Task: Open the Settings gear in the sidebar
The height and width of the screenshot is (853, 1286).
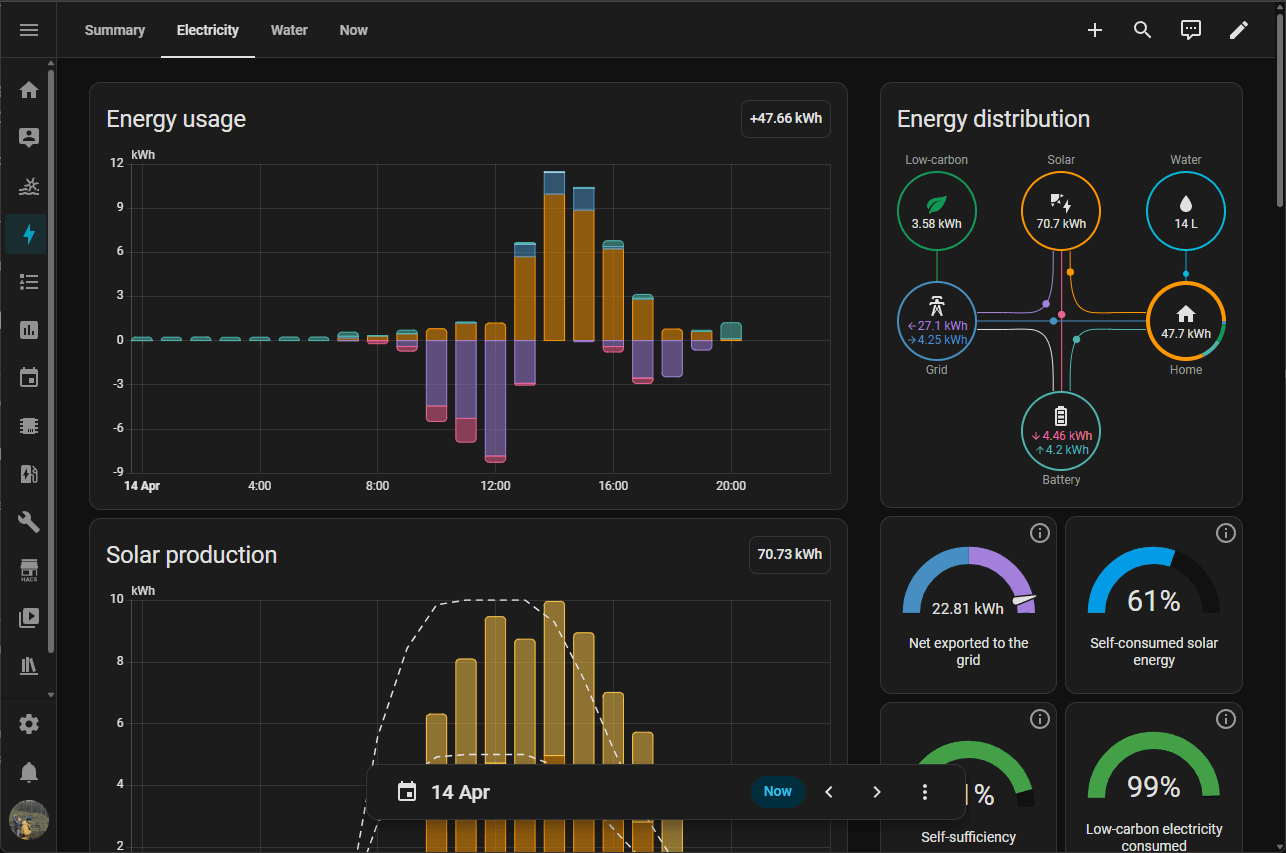Action: point(28,723)
